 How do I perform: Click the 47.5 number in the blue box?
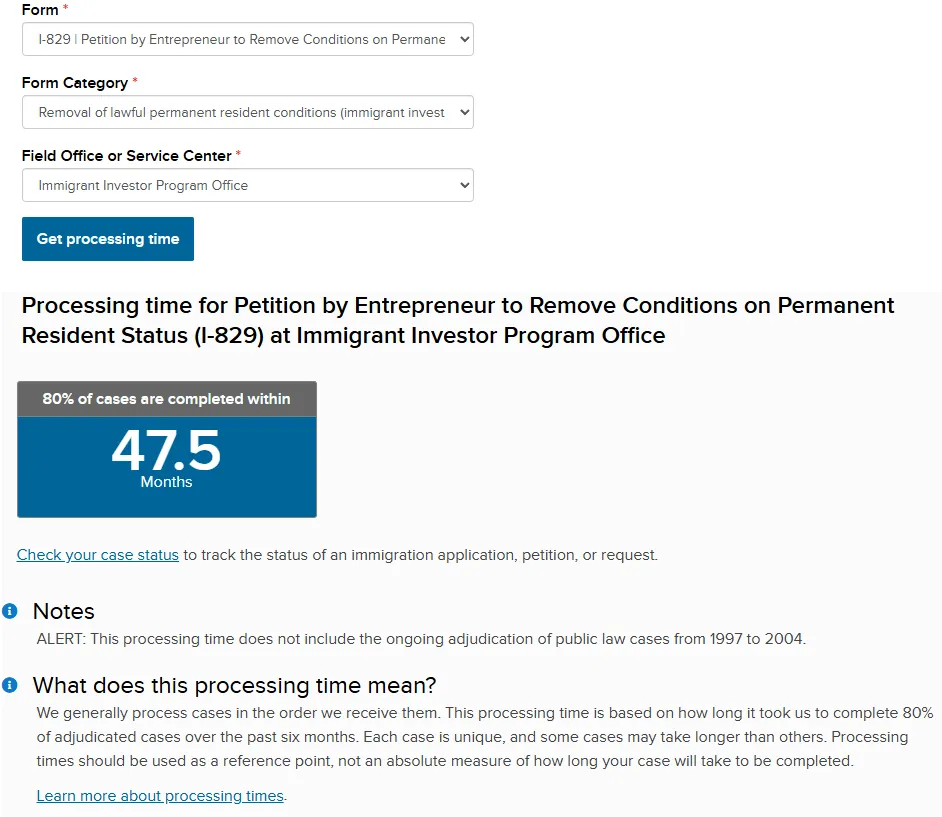pos(166,450)
